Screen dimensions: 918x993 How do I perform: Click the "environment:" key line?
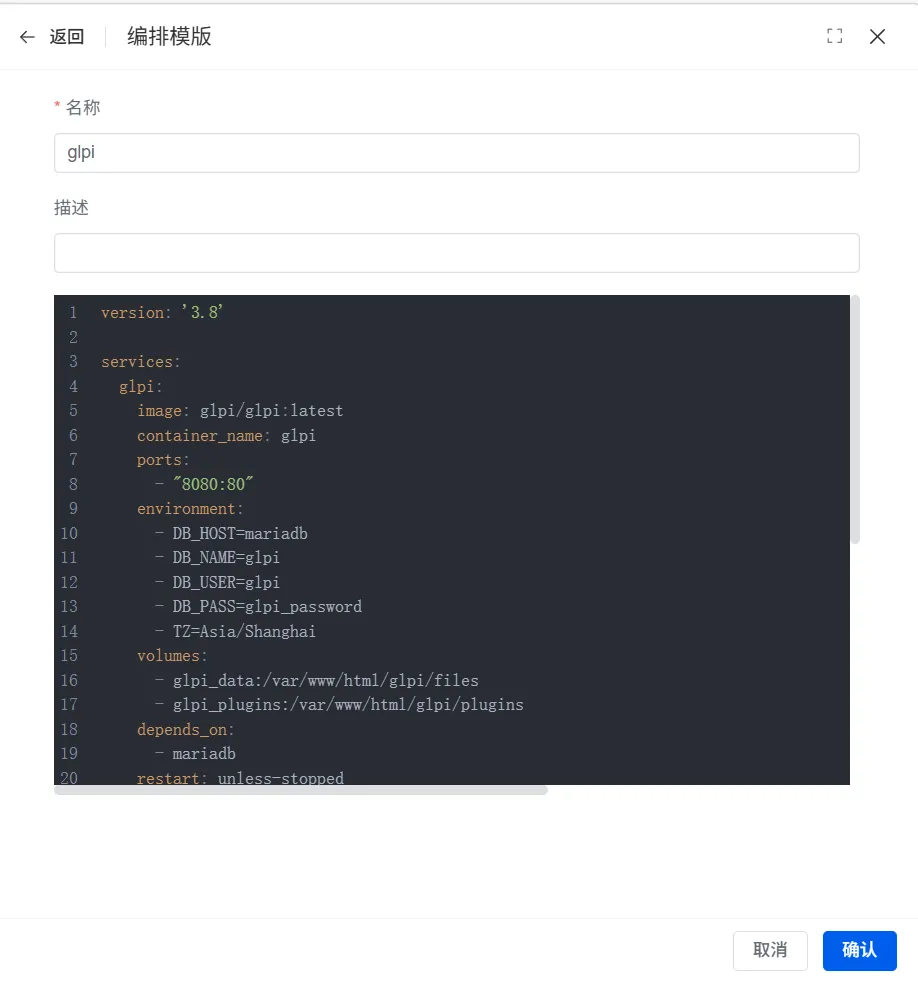[x=190, y=509]
